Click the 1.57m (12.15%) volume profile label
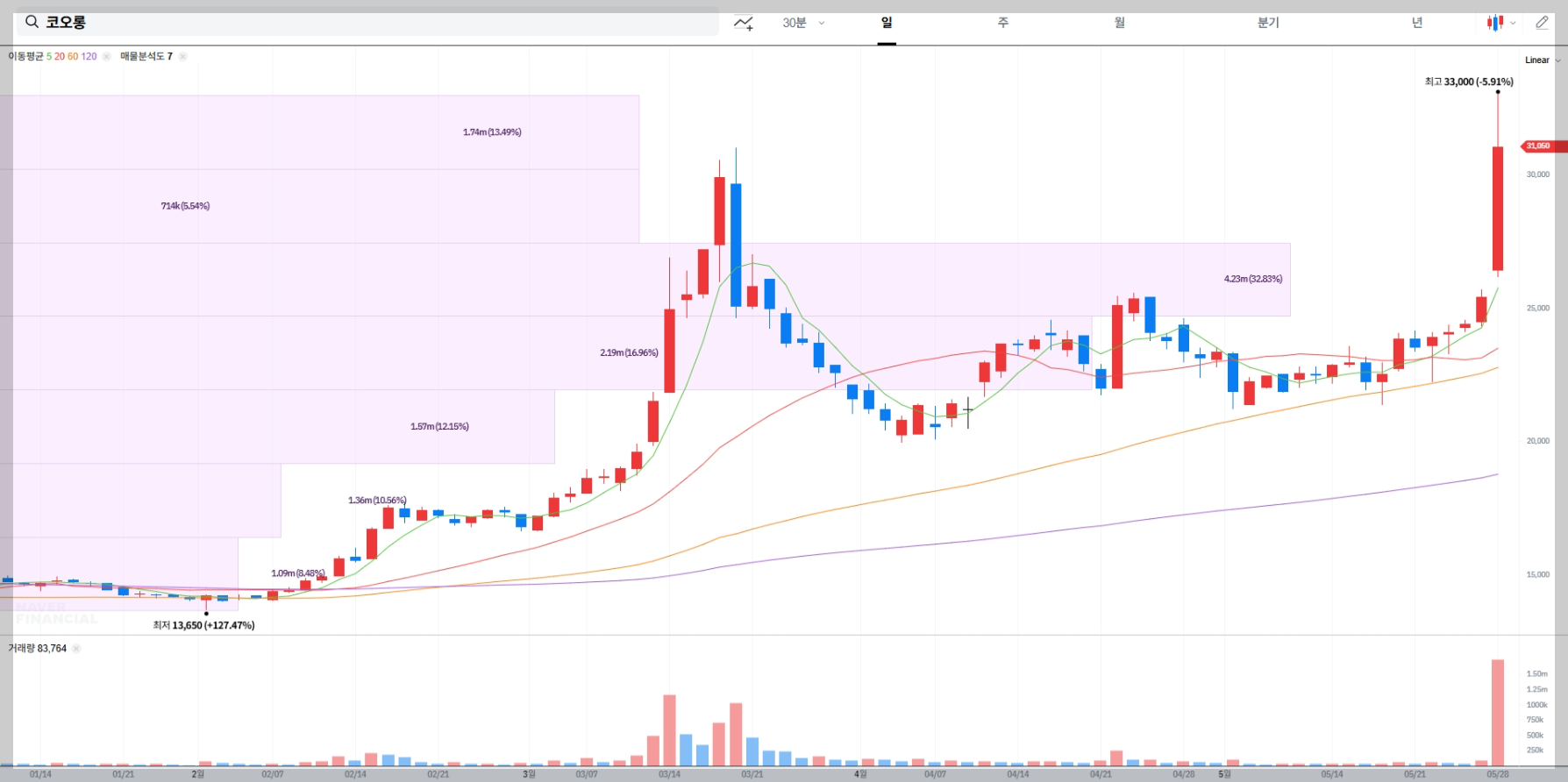 click(x=439, y=426)
